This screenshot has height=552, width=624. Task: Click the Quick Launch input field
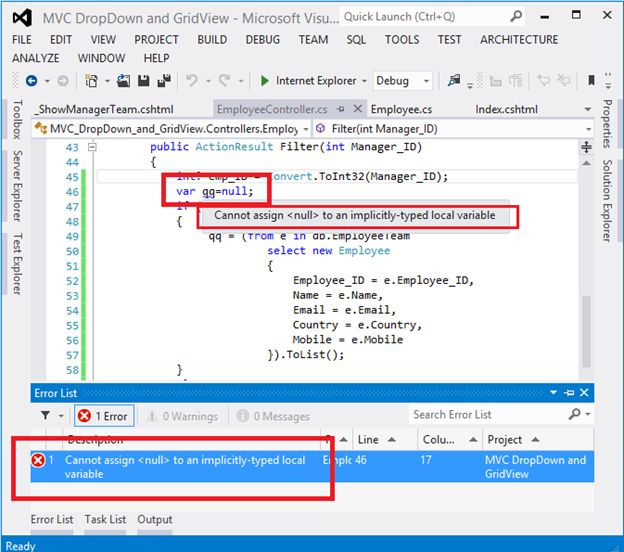pos(424,17)
